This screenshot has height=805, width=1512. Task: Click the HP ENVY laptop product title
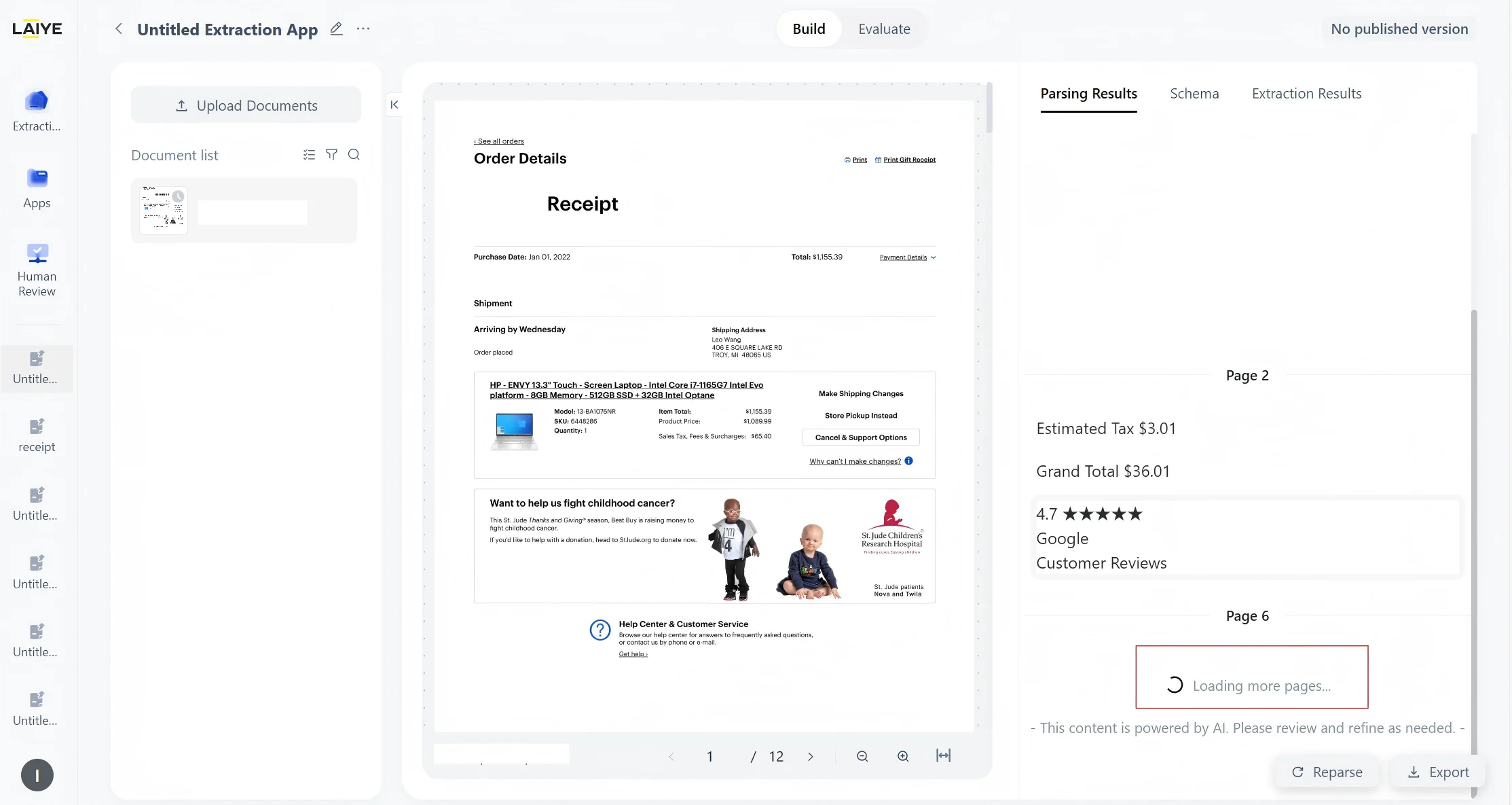pos(626,390)
